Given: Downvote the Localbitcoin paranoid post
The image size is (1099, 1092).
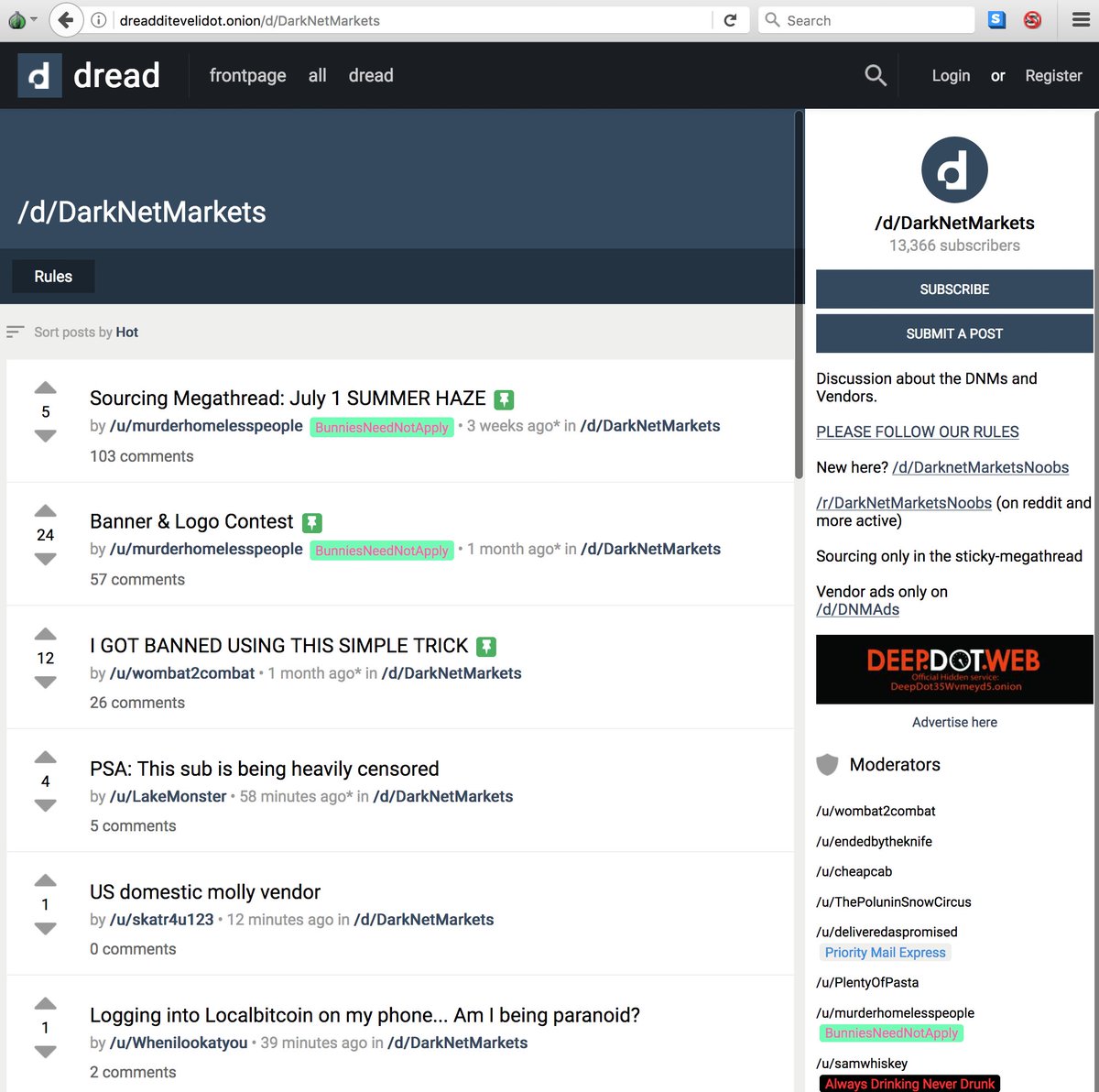Looking at the screenshot, I should pos(46,1053).
